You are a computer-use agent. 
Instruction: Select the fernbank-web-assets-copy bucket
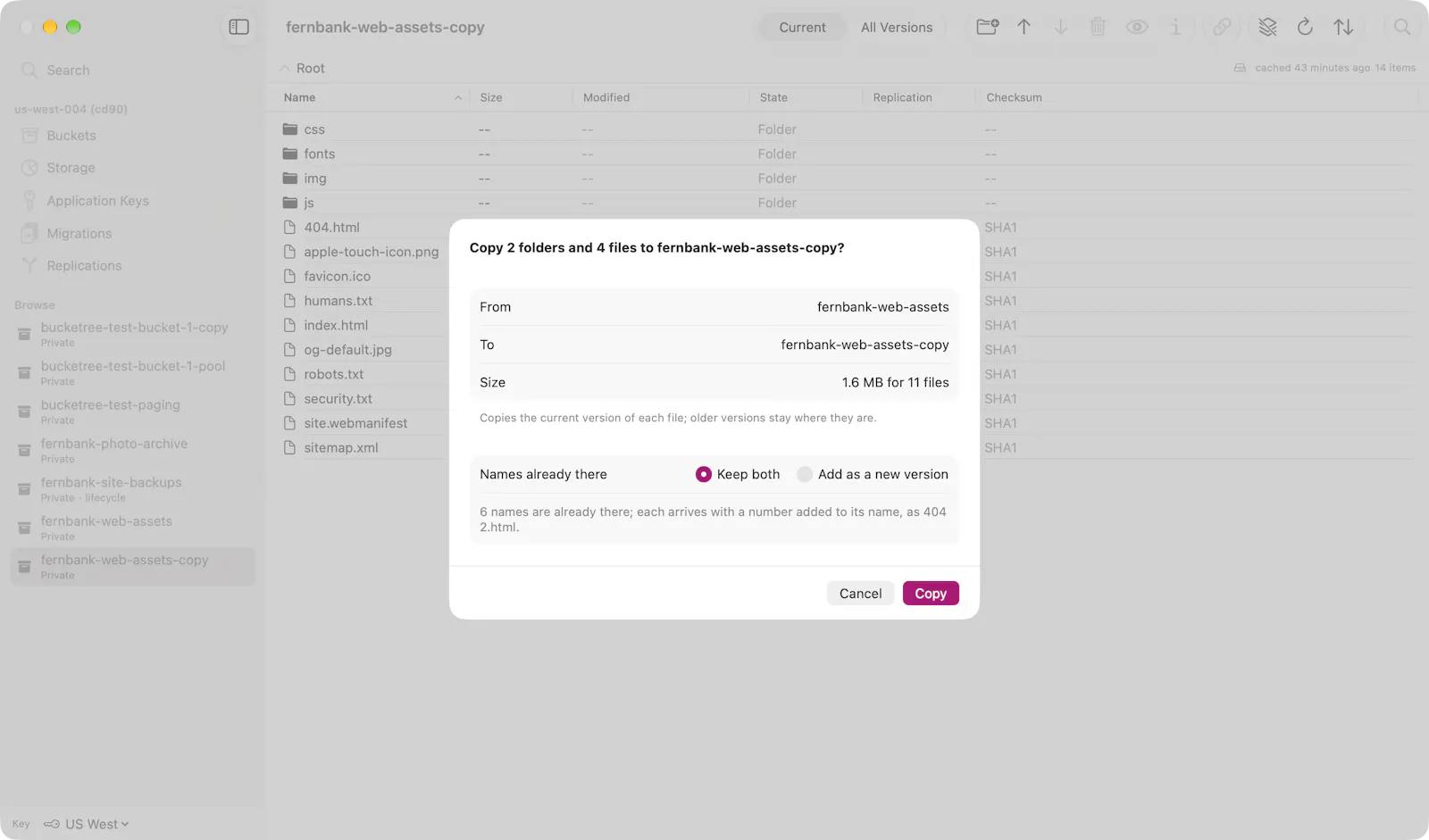133,566
